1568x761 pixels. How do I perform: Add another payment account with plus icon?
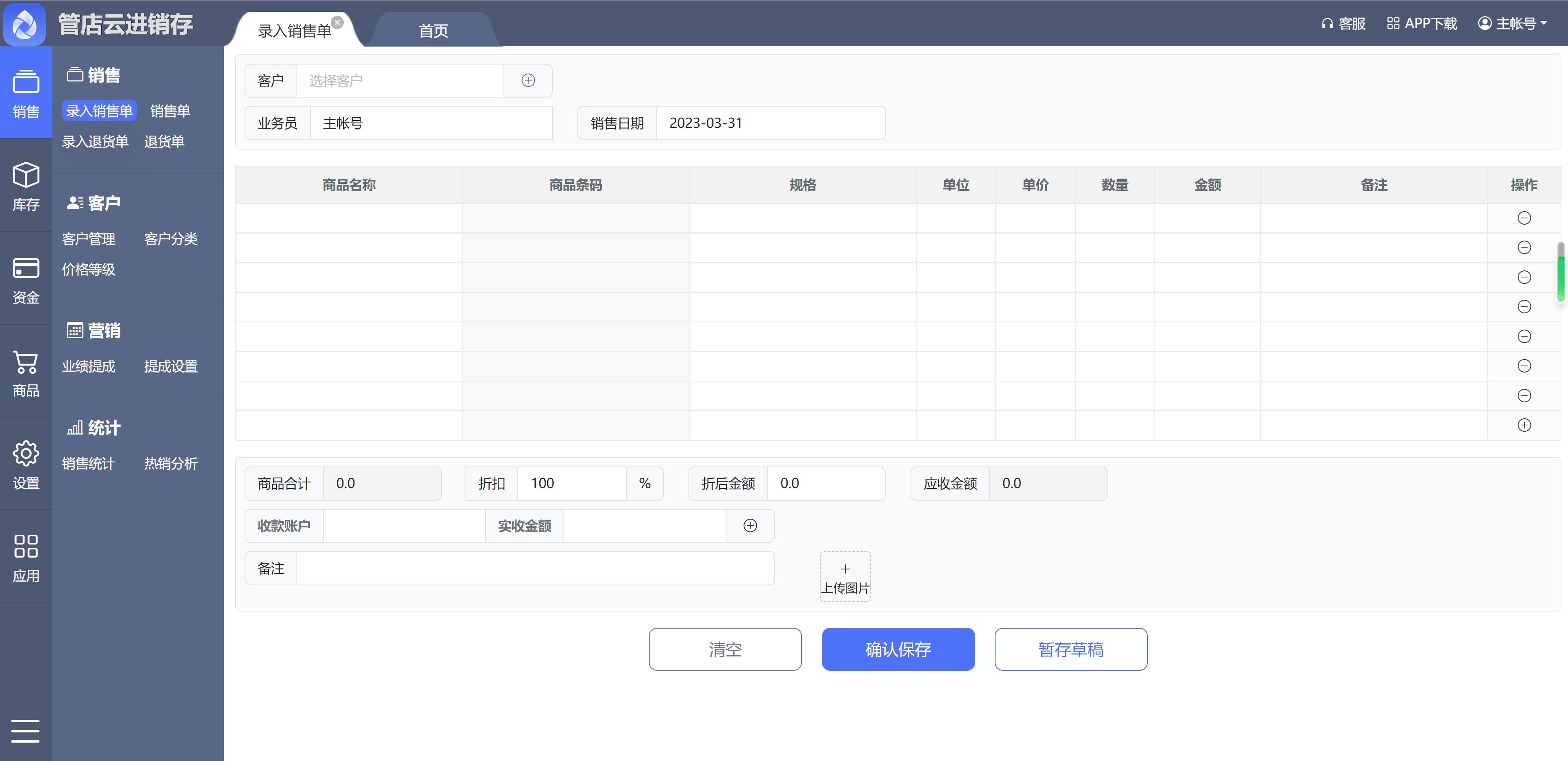pos(750,525)
